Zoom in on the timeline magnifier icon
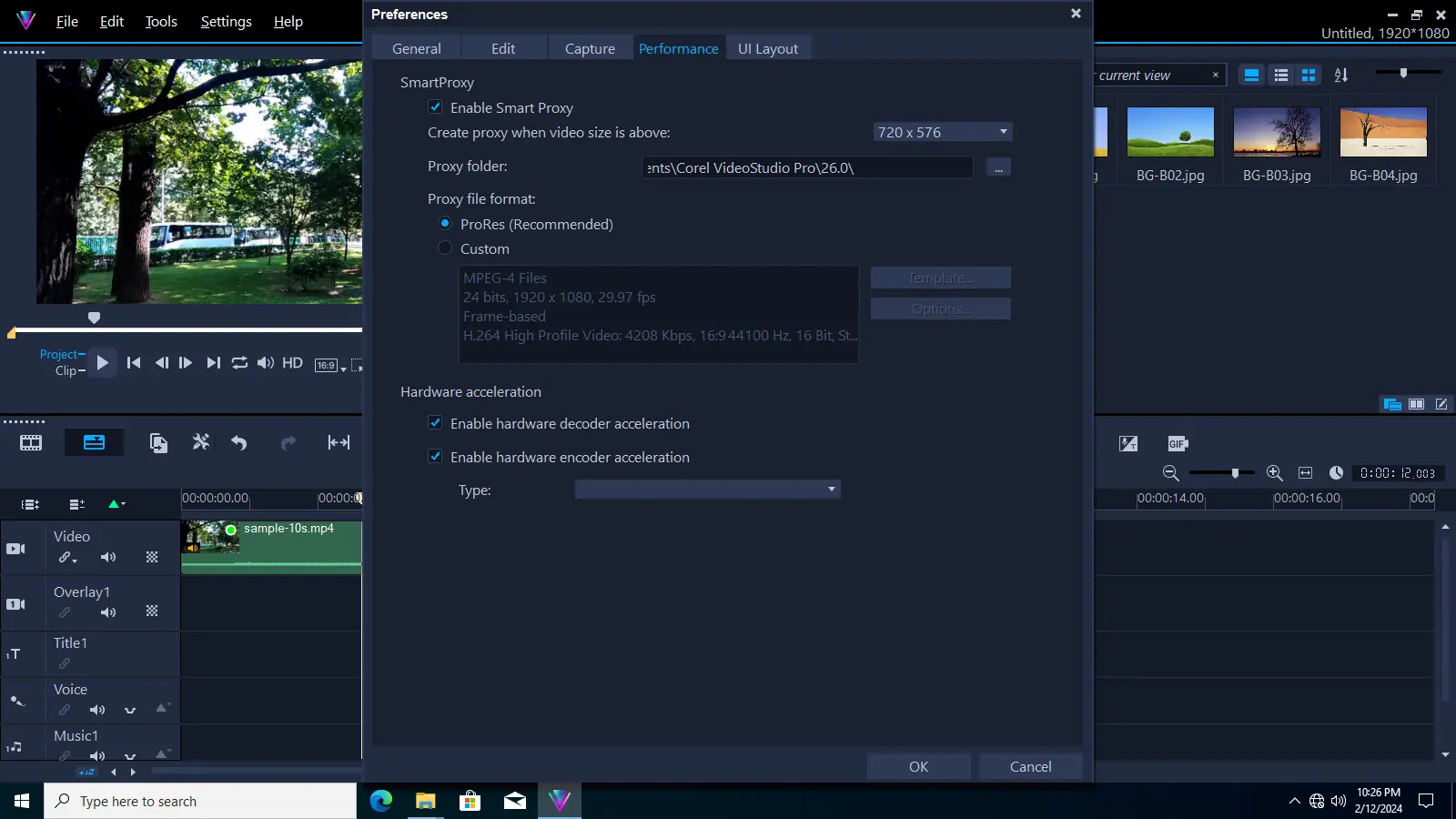 [1274, 472]
